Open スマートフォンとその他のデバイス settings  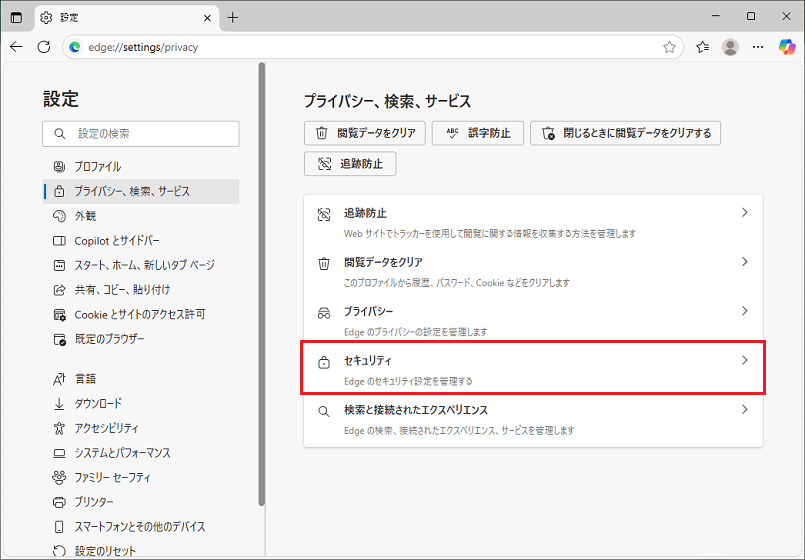point(141,527)
